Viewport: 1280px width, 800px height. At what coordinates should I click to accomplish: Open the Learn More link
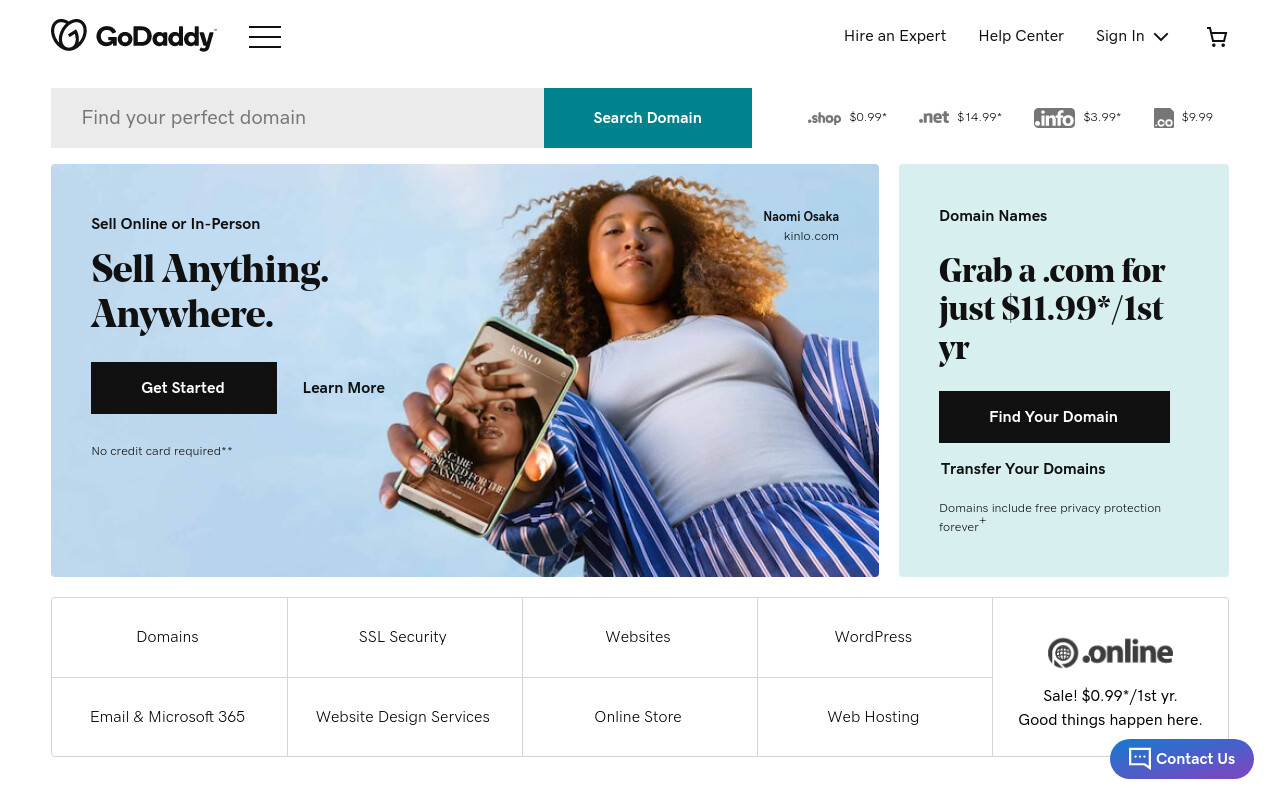coord(344,388)
